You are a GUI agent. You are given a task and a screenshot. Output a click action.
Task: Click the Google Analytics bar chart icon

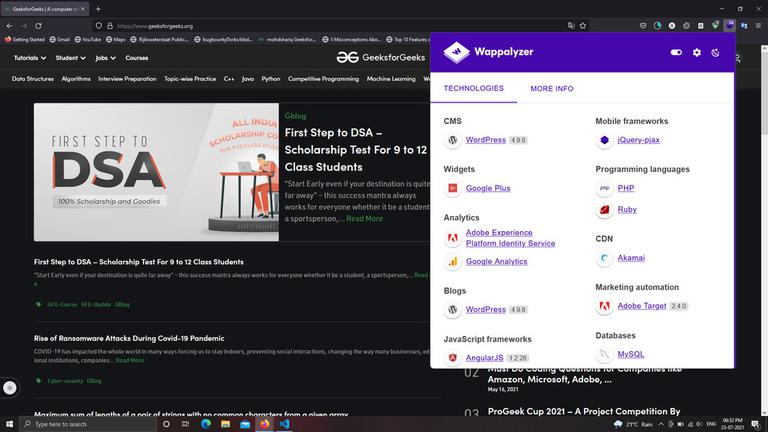pos(453,262)
